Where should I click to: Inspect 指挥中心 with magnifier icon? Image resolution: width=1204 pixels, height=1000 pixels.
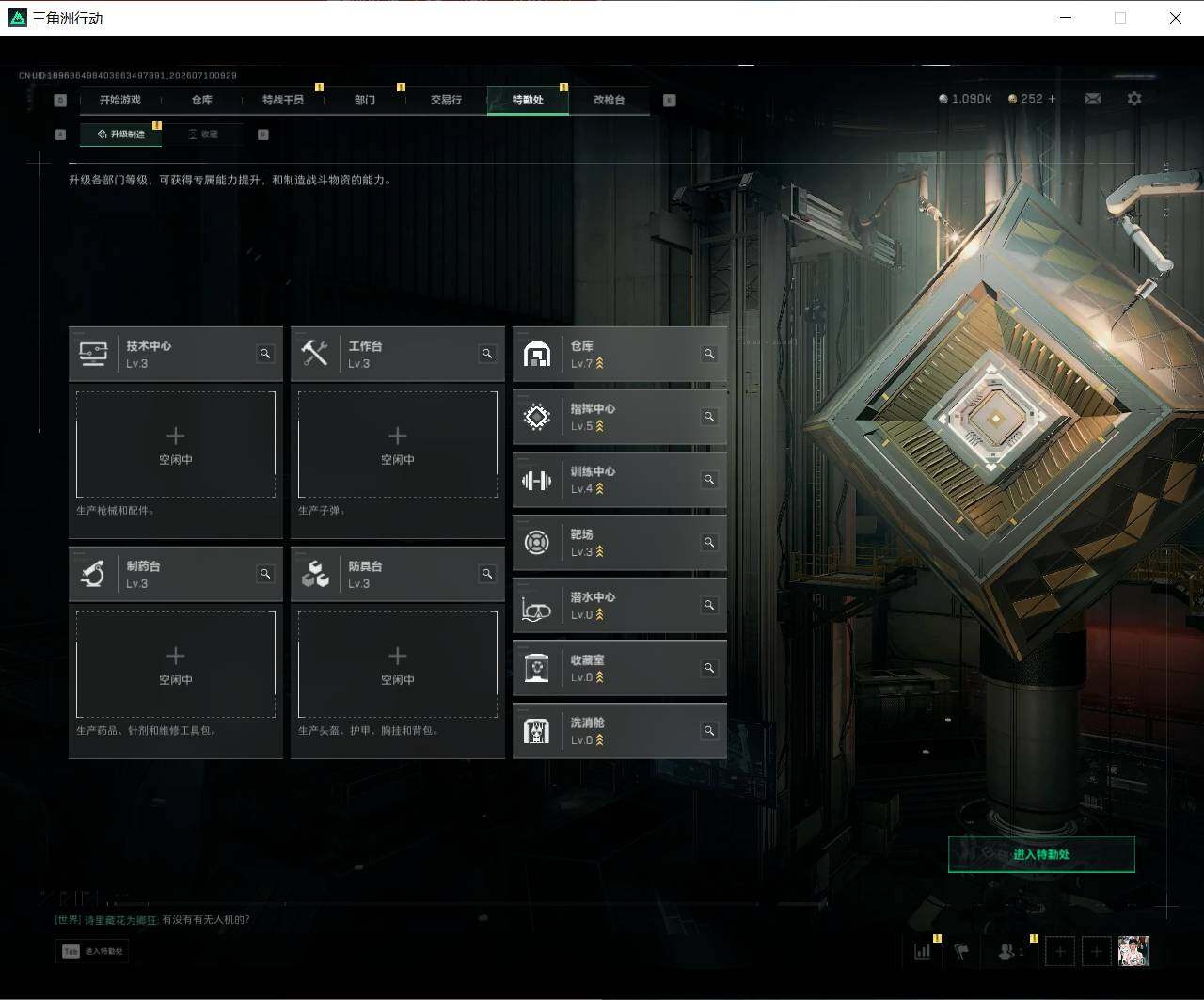coord(709,417)
